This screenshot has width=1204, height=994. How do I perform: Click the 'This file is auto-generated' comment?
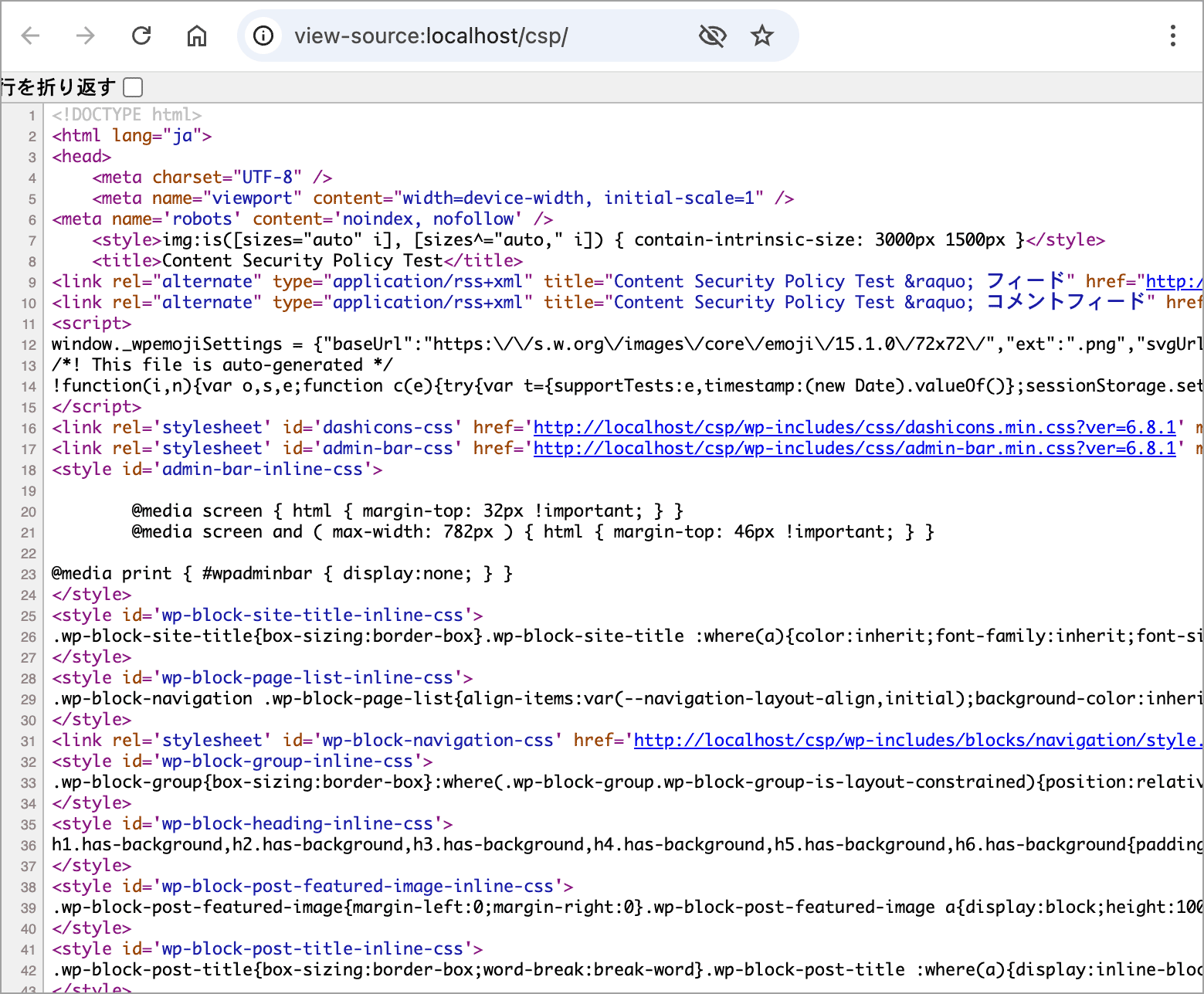pyautogui.click(x=222, y=365)
